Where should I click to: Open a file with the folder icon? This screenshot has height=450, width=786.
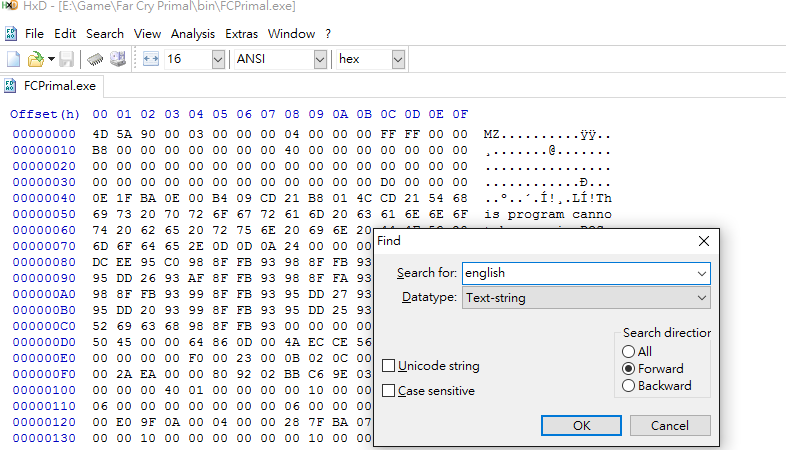point(35,59)
